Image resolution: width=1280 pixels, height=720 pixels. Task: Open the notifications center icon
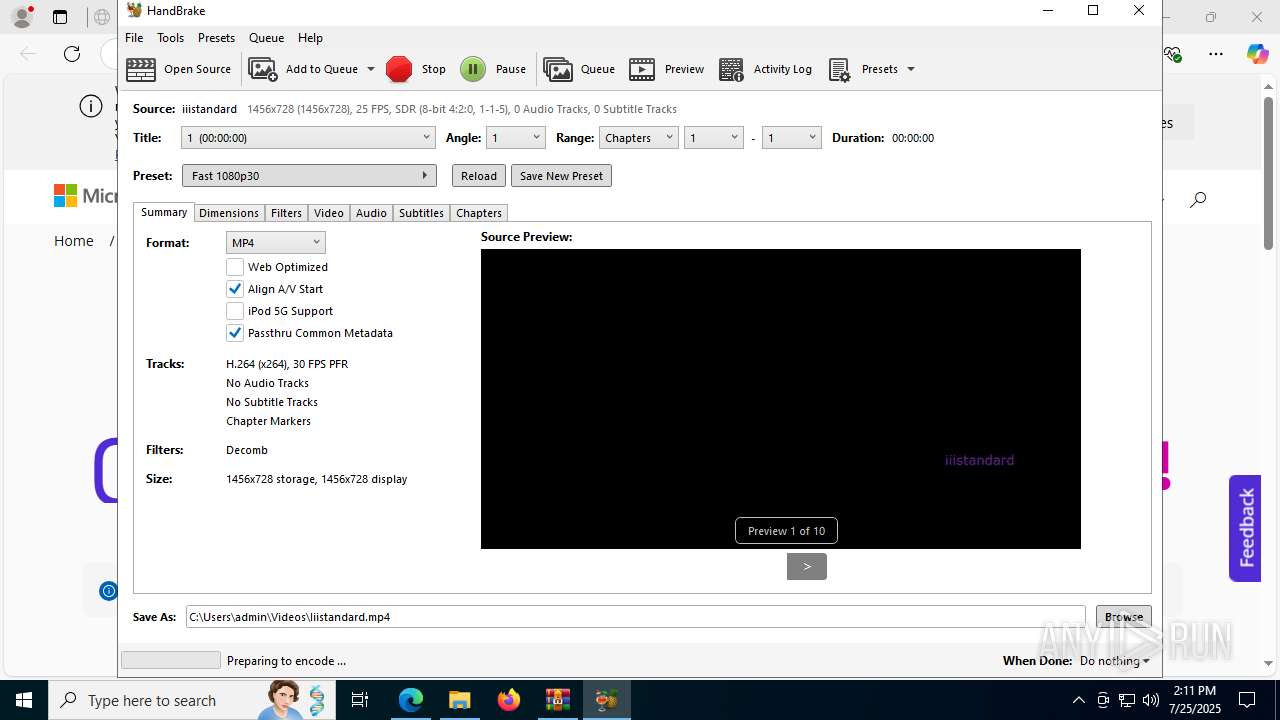[1247, 700]
